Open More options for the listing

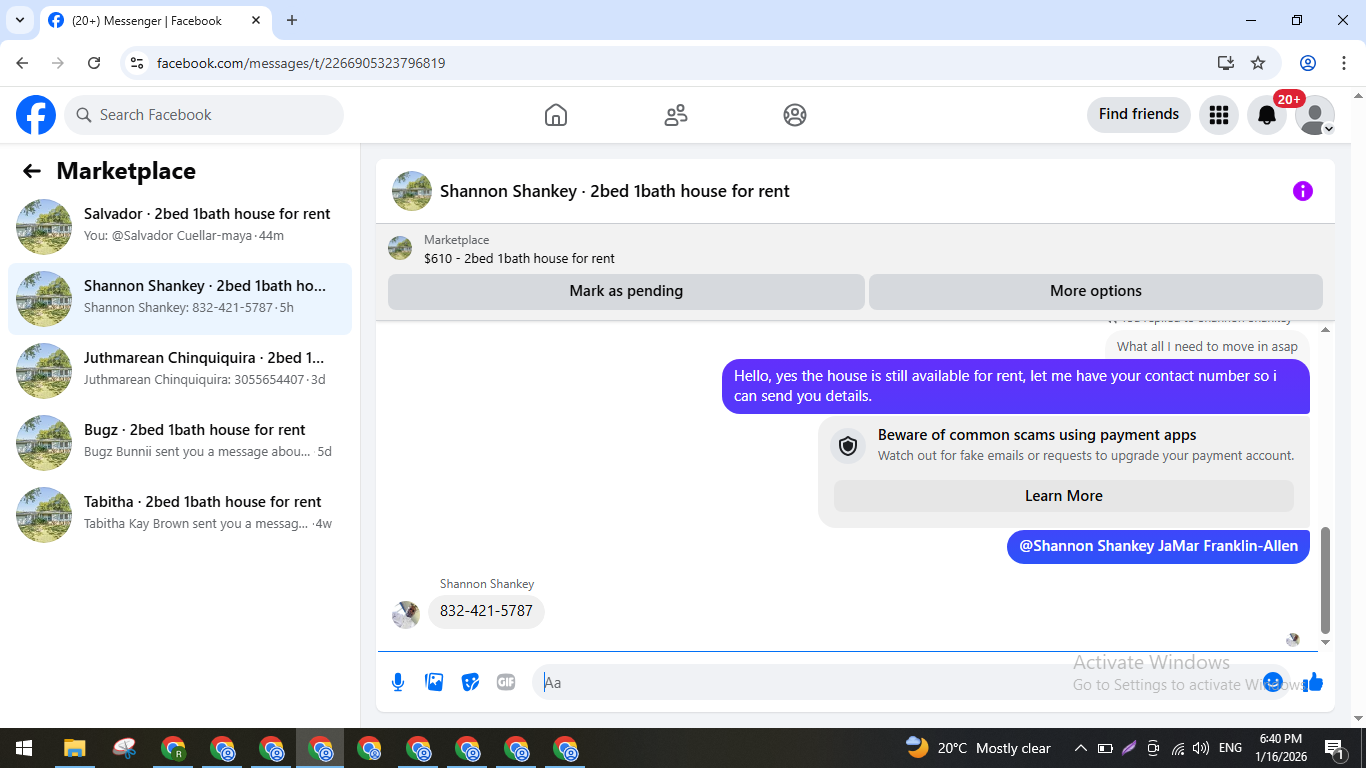pyautogui.click(x=1096, y=291)
